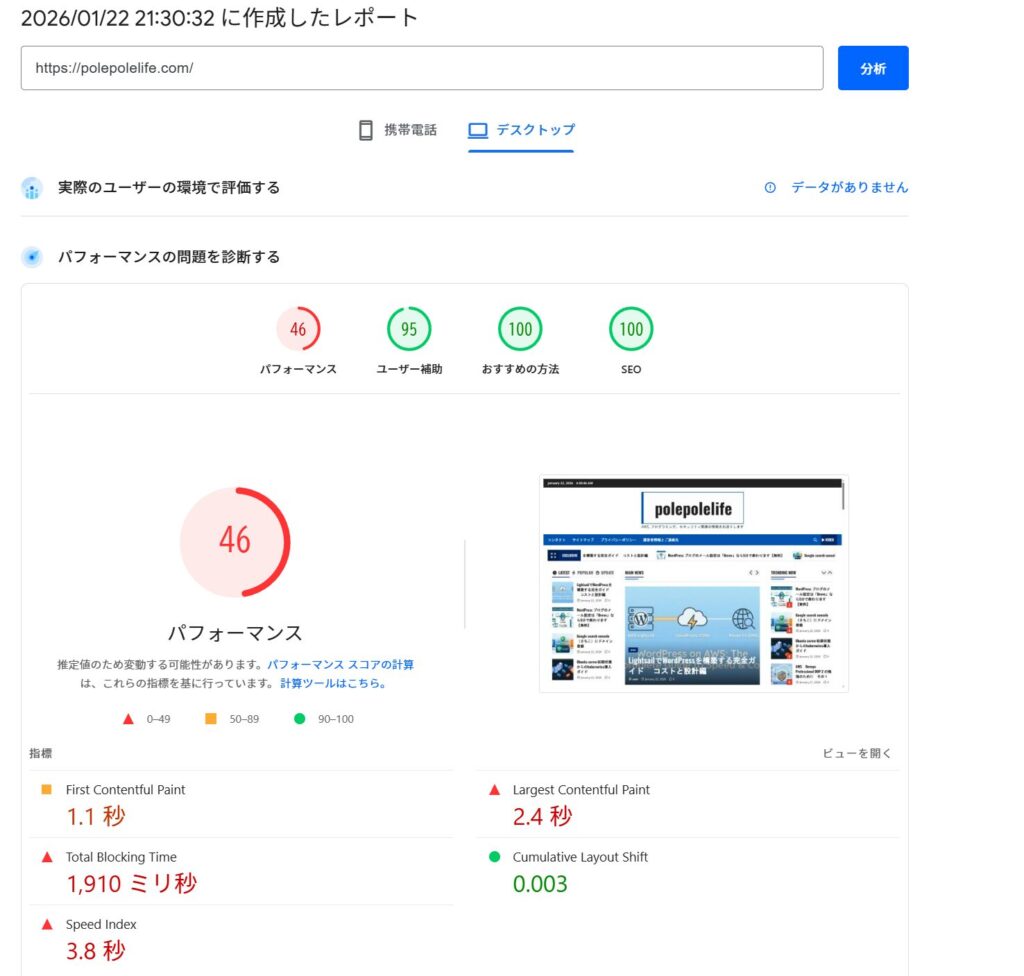Click the orange square 50–89 legend icon
This screenshot has width=1024, height=976.
[210, 719]
